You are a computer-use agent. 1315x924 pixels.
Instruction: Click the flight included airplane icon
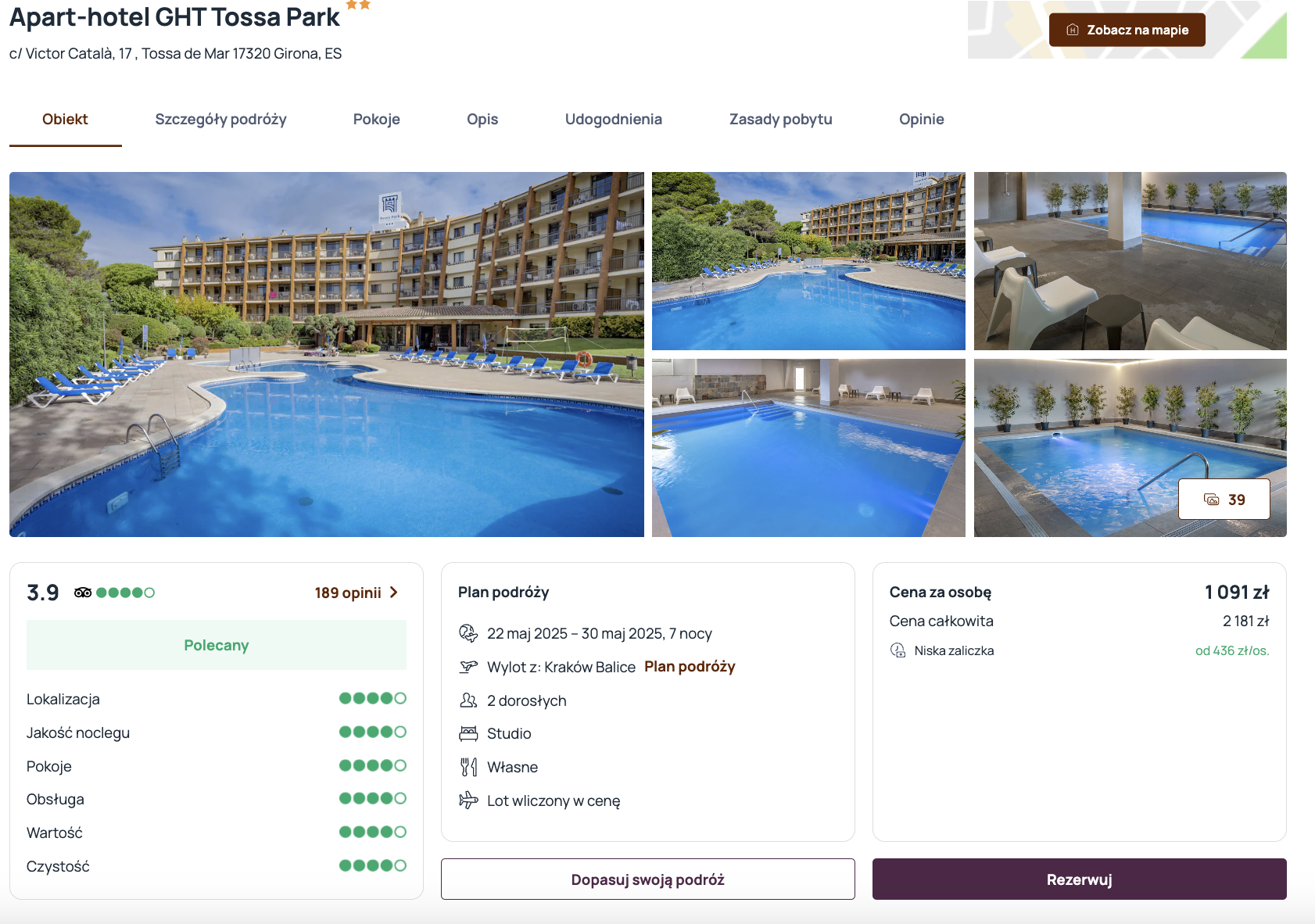point(468,800)
